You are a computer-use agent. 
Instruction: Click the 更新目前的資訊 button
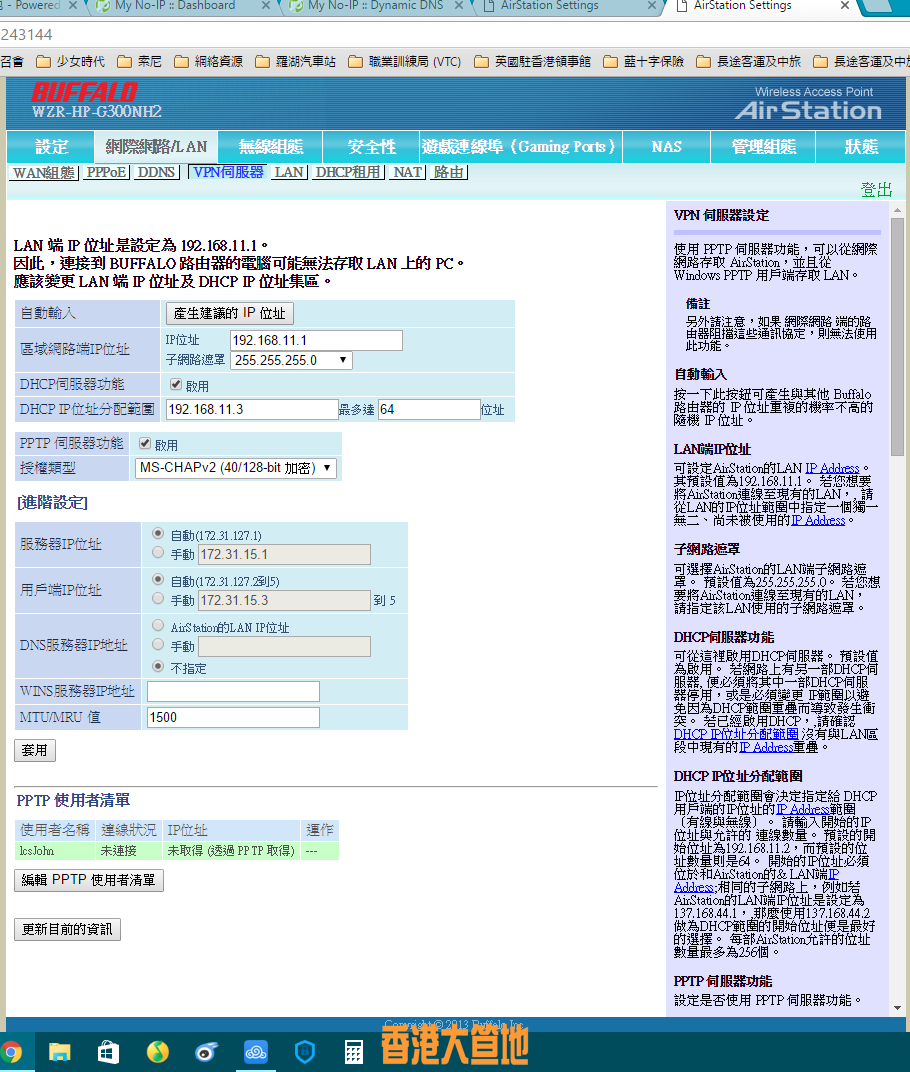pos(67,929)
